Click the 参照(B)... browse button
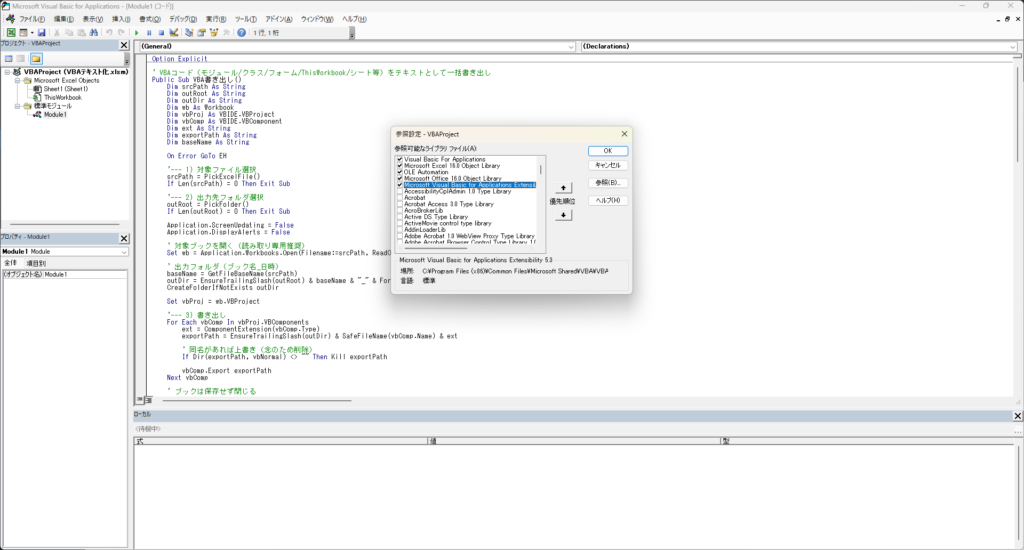The width and height of the screenshot is (1024, 550). (x=607, y=183)
